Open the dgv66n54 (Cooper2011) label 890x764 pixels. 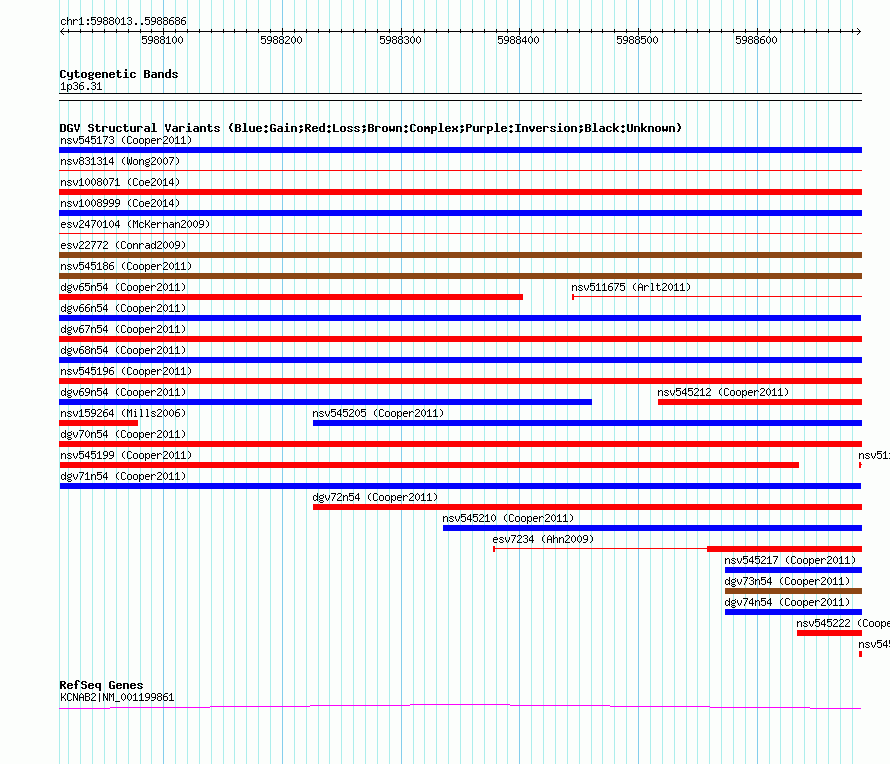[123, 308]
